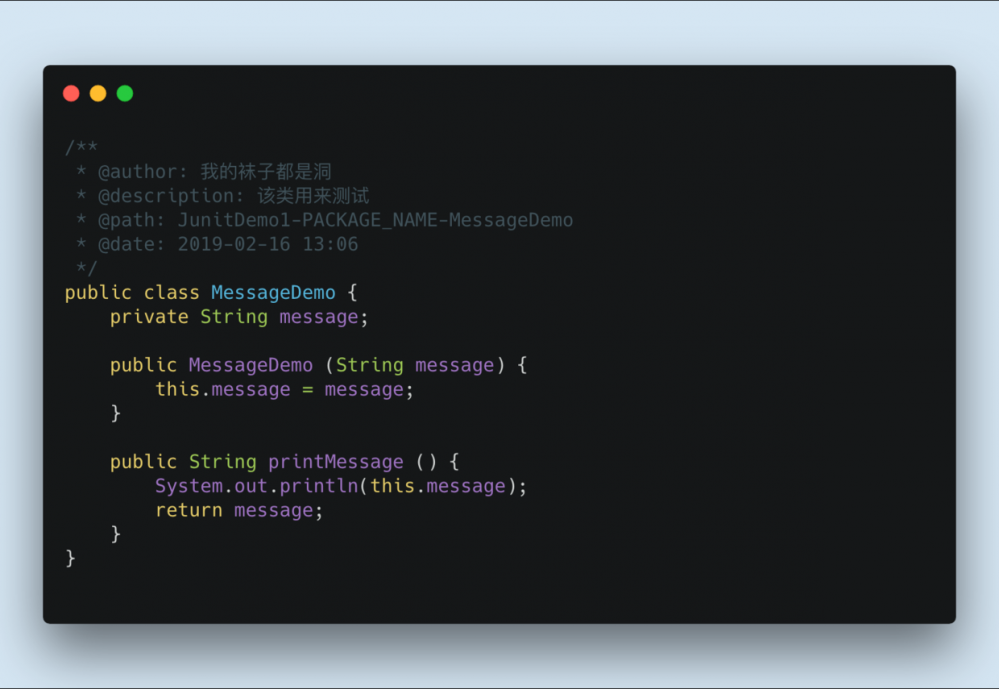999x689 pixels.
Task: Click the green maximize window dot
Action: [x=125, y=94]
